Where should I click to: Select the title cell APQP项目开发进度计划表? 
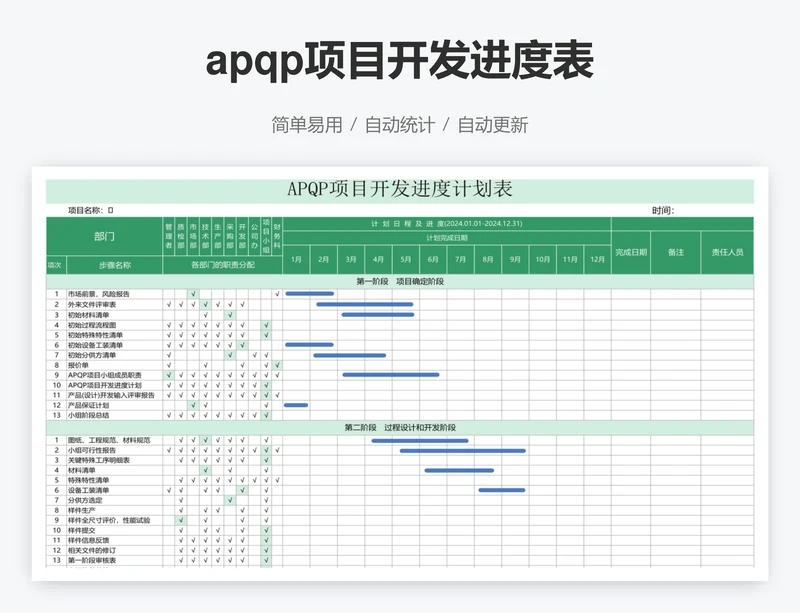[399, 189]
